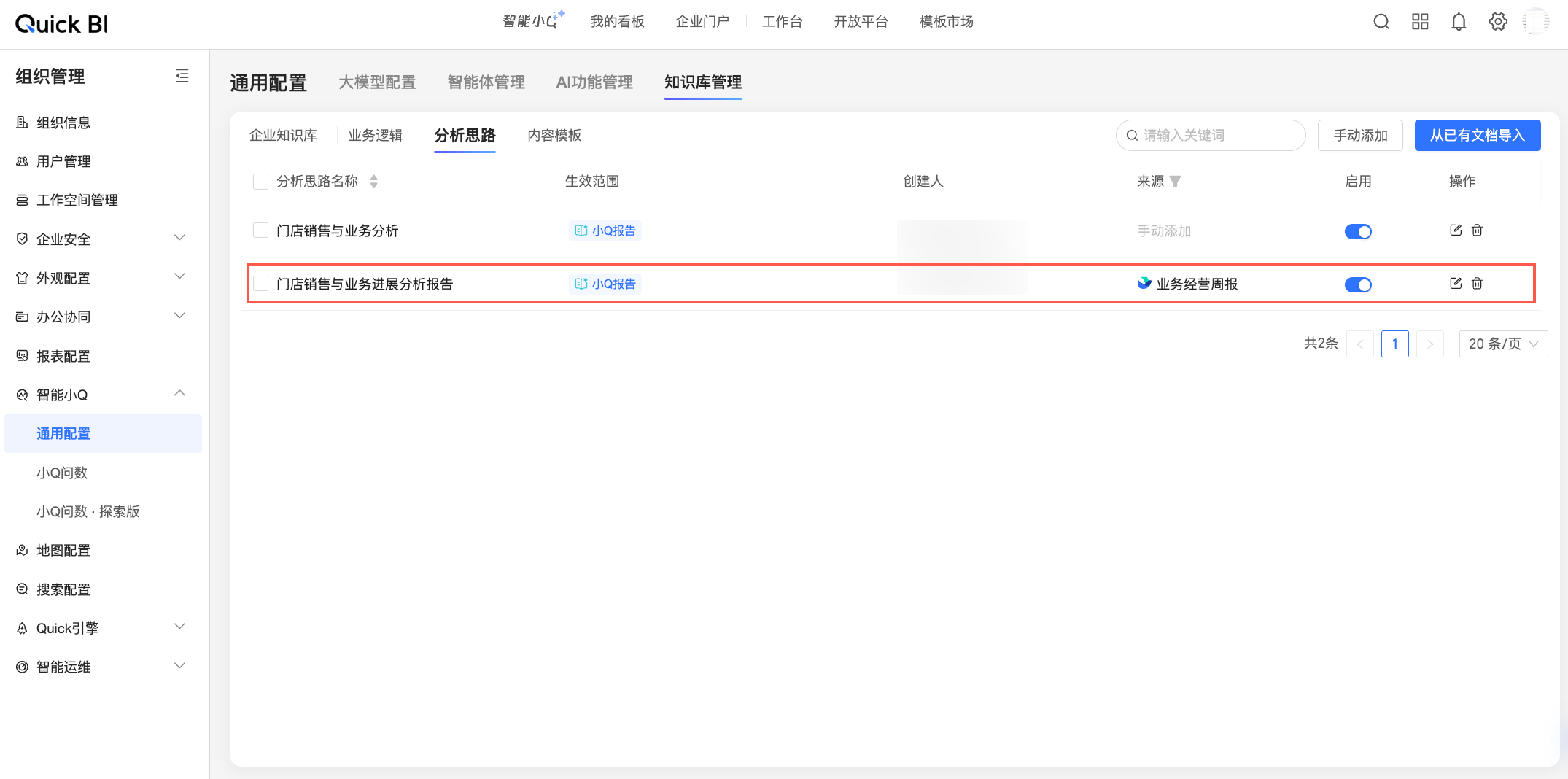
Task: Switch to the AI功能管理 tab
Action: (x=594, y=82)
